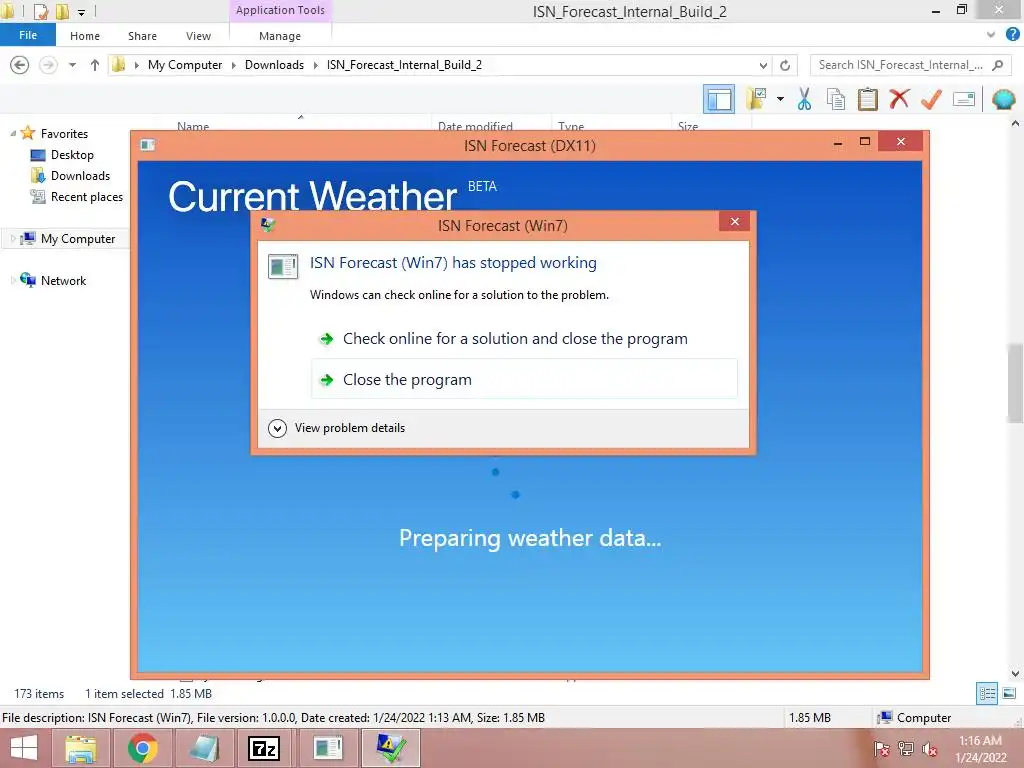Expand View problem details chevron

(x=277, y=428)
